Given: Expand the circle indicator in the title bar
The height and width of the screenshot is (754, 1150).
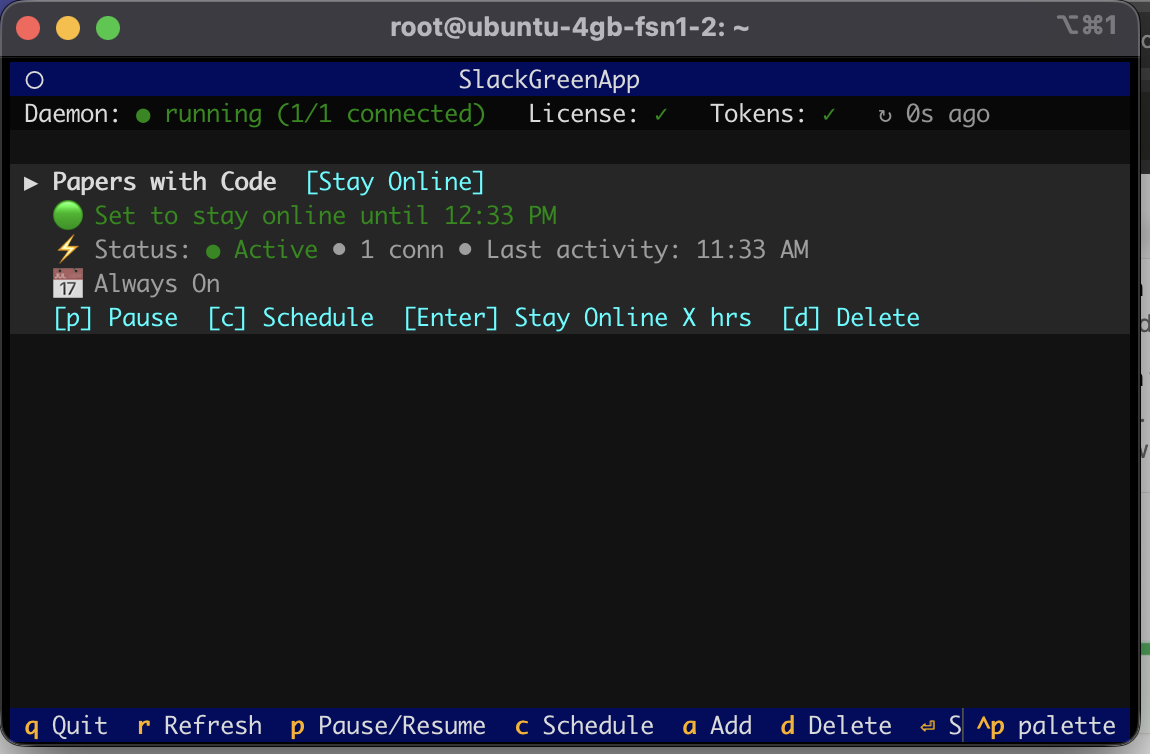Looking at the screenshot, I should pos(35,79).
